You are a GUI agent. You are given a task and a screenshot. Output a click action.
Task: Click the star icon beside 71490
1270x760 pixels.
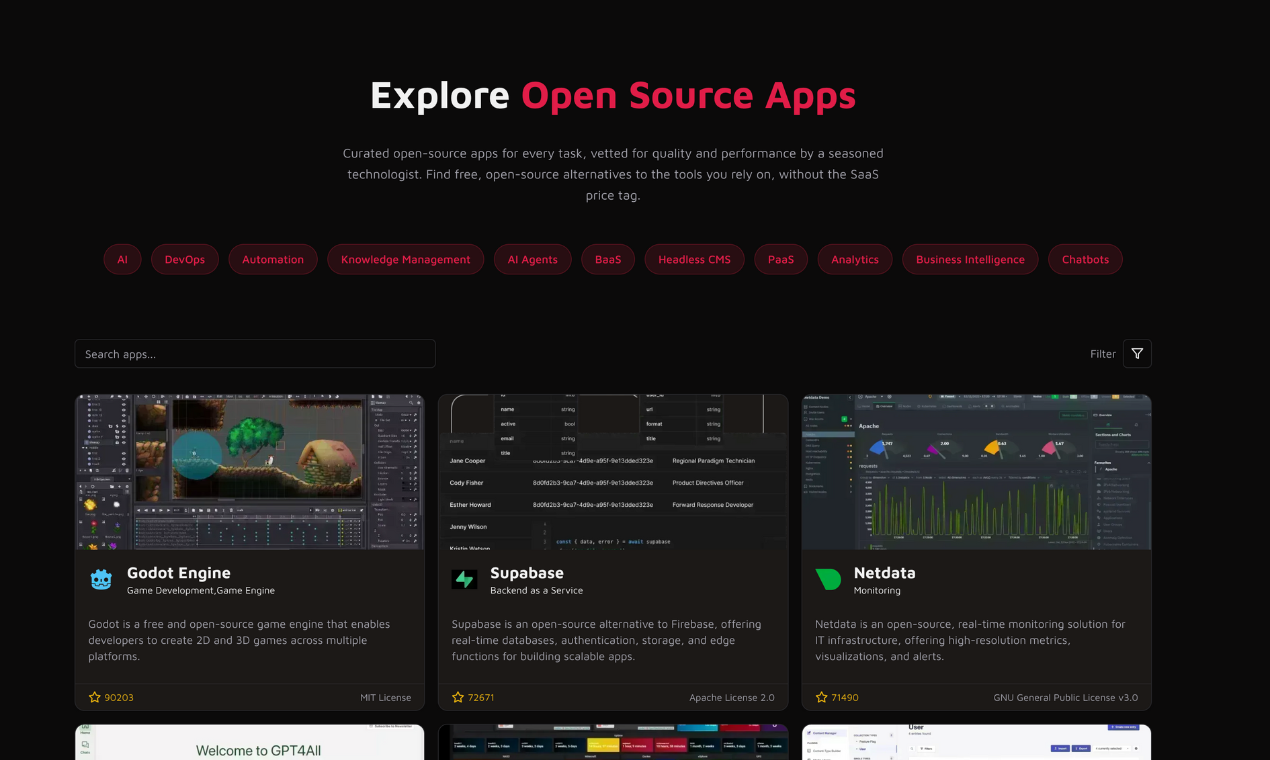coord(822,697)
